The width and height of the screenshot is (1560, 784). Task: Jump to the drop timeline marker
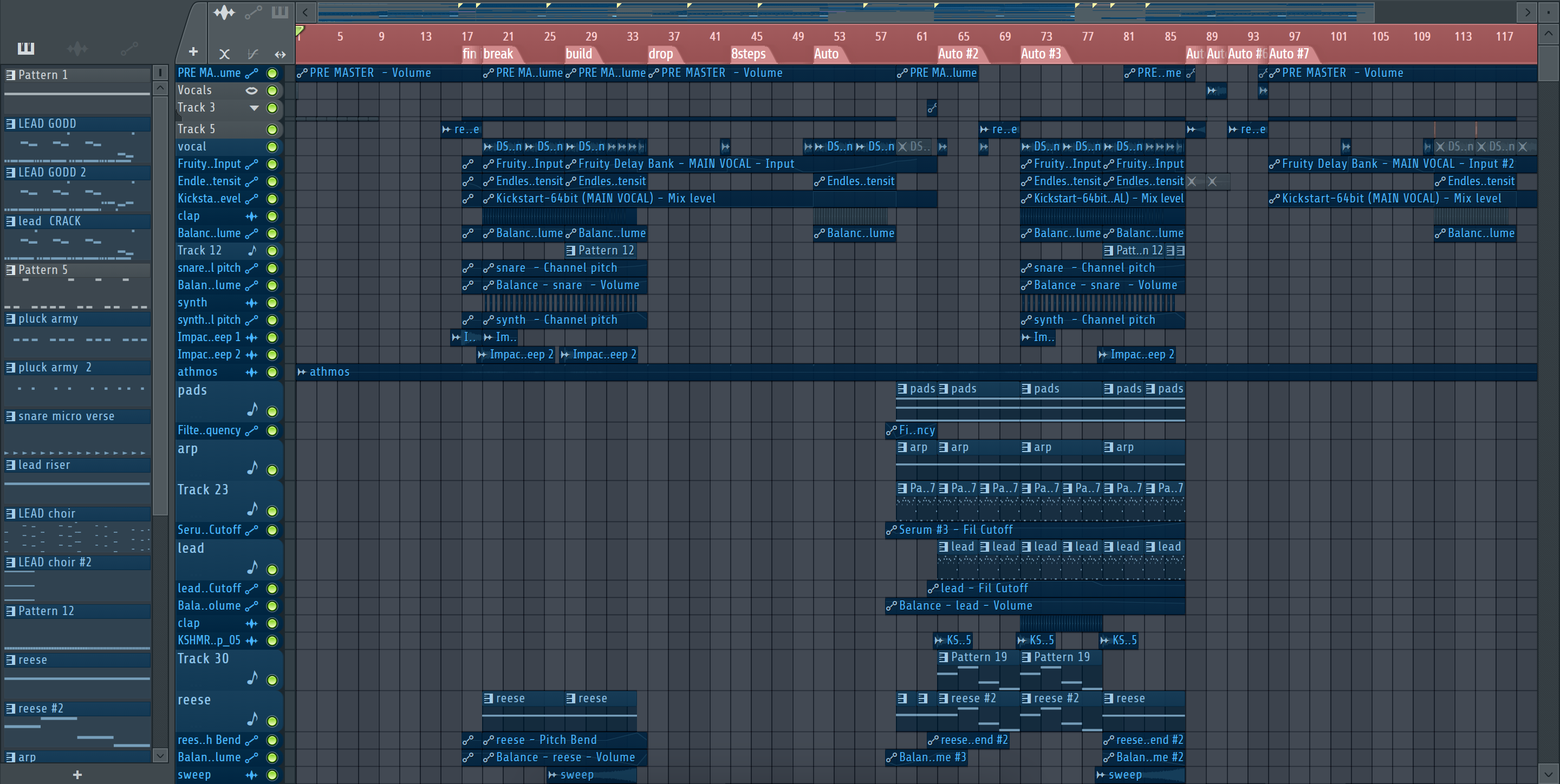click(x=661, y=54)
